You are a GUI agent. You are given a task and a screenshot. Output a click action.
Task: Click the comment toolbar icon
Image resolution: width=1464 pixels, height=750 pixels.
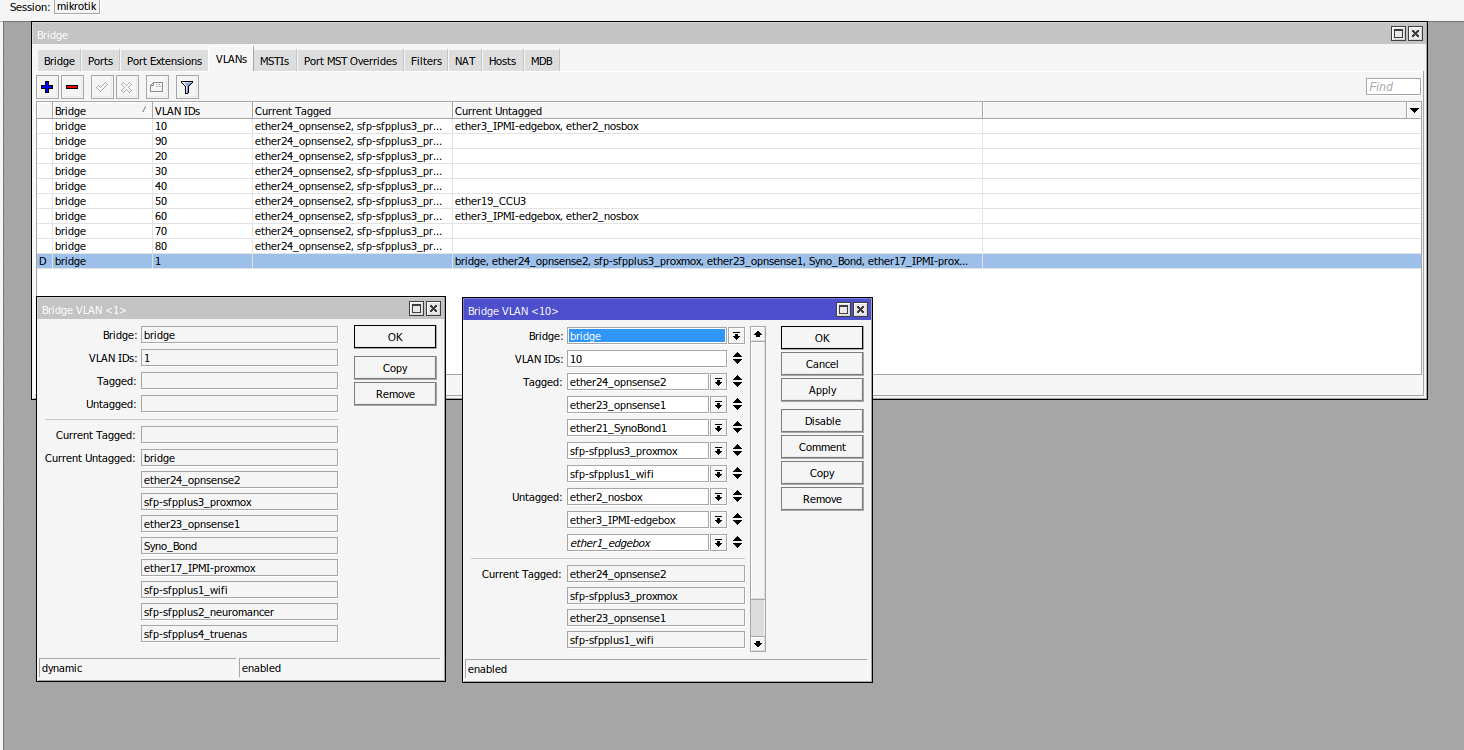[x=157, y=87]
